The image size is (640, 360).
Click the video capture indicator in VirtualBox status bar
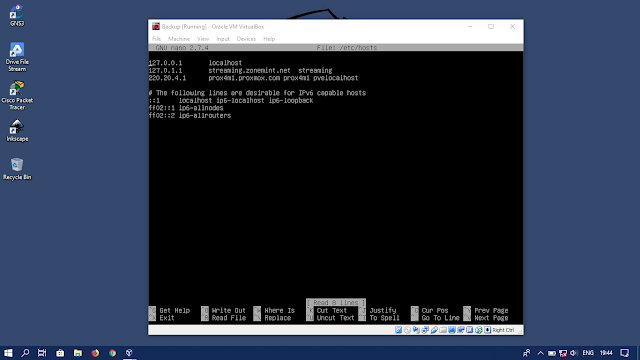click(461, 330)
